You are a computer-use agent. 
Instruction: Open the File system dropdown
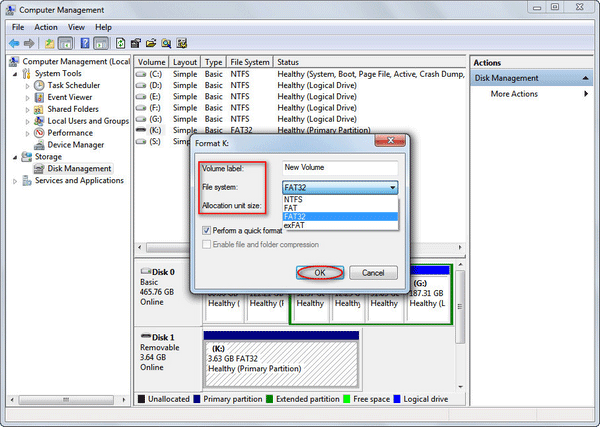339,187
